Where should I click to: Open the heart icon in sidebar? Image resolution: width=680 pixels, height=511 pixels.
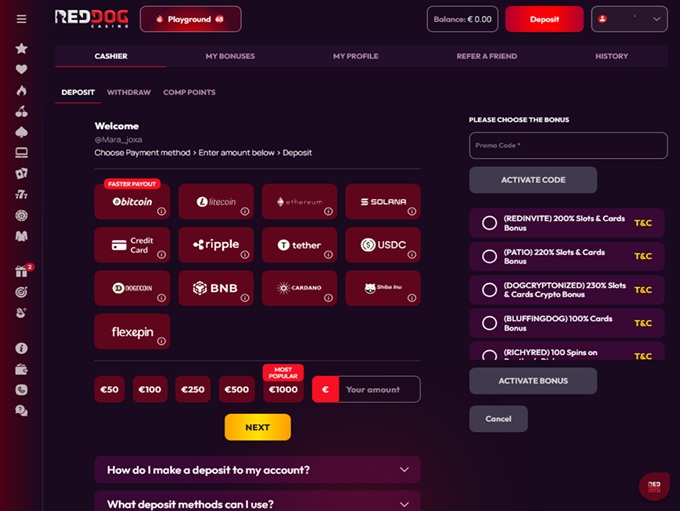(21, 69)
